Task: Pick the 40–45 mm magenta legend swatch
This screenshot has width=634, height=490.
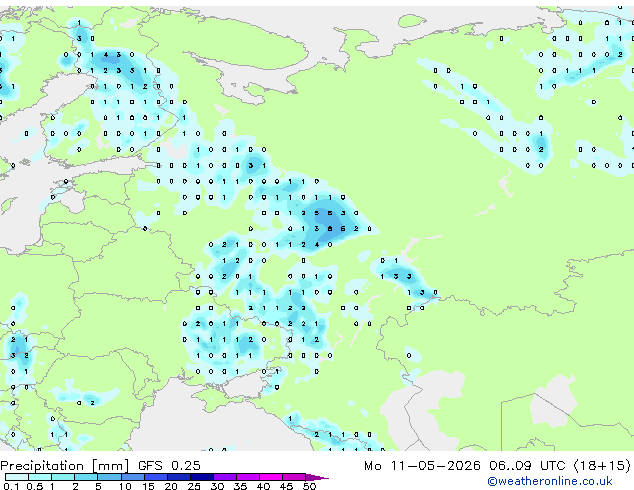Action: point(271,477)
